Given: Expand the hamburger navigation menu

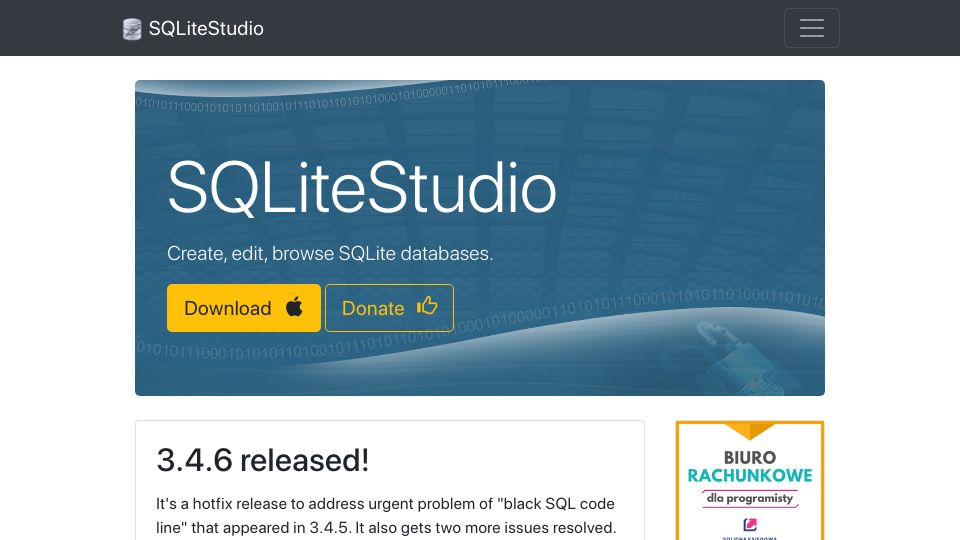Looking at the screenshot, I should click(x=811, y=28).
